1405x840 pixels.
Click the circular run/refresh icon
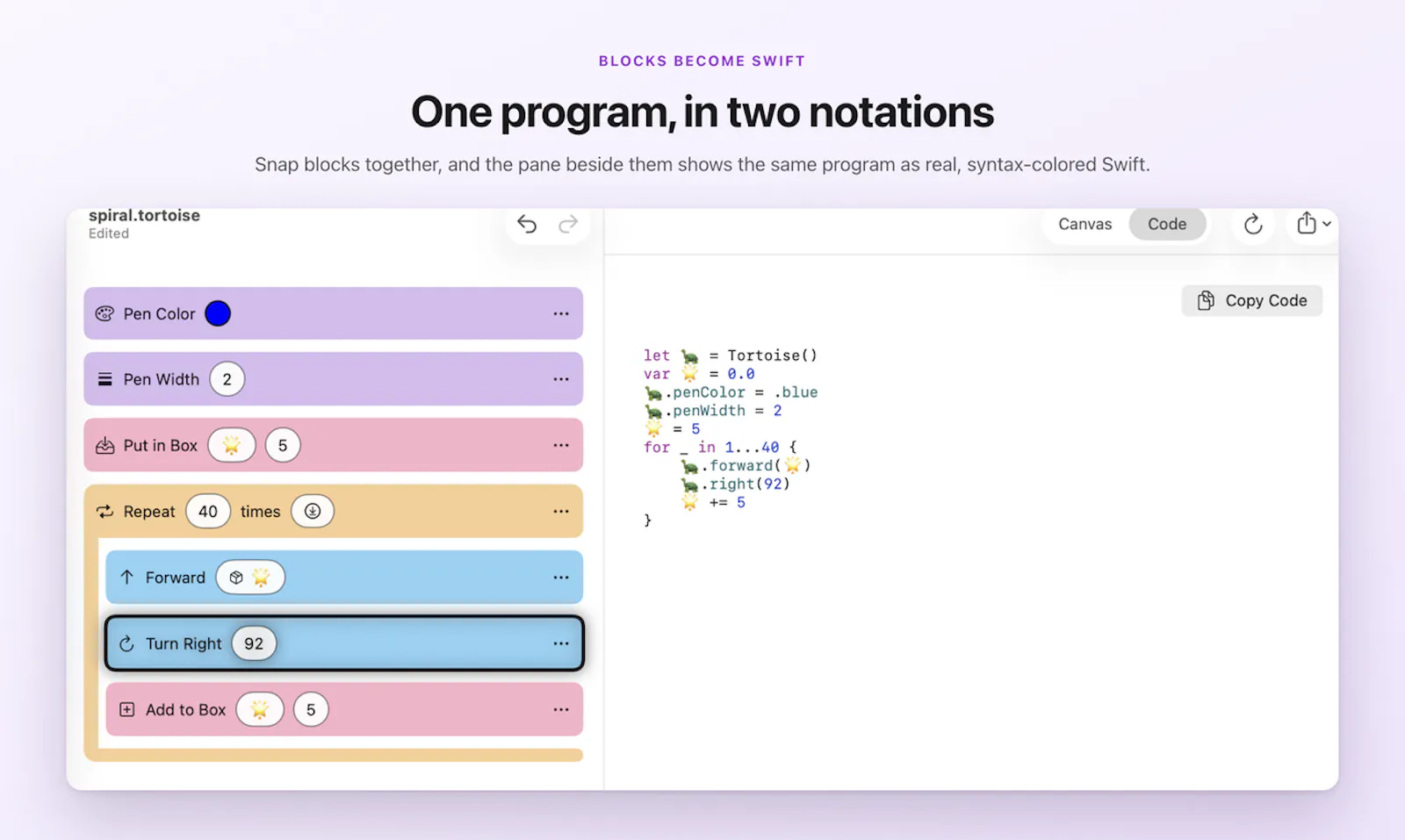(1253, 225)
